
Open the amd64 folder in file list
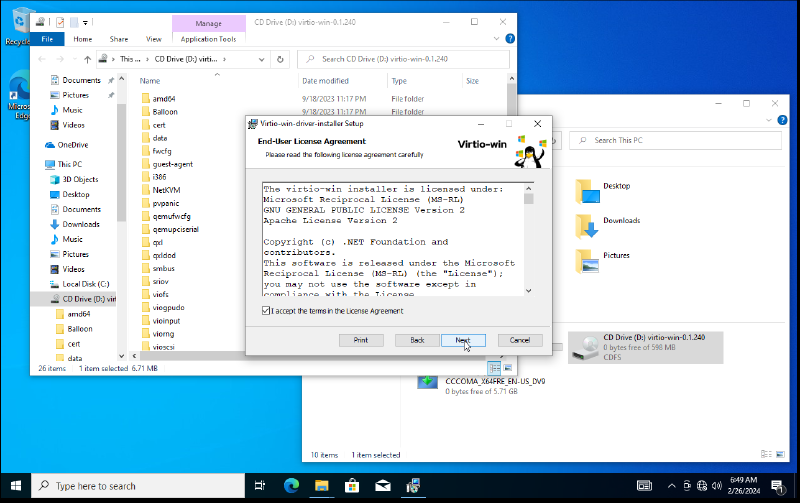click(x=164, y=99)
